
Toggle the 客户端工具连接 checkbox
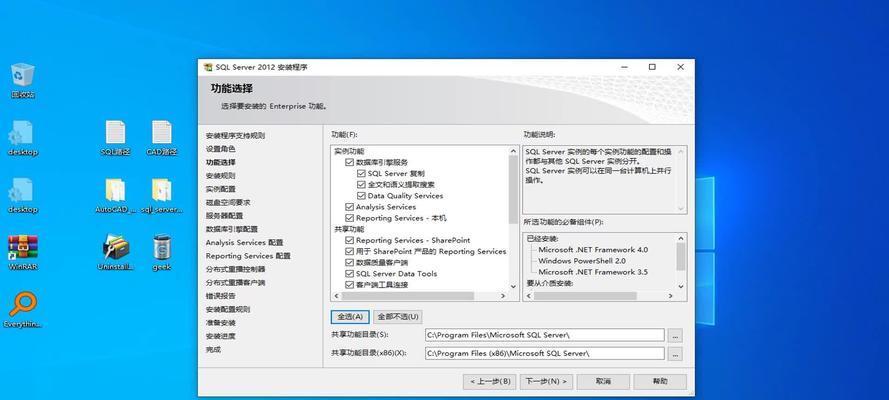tap(349, 285)
